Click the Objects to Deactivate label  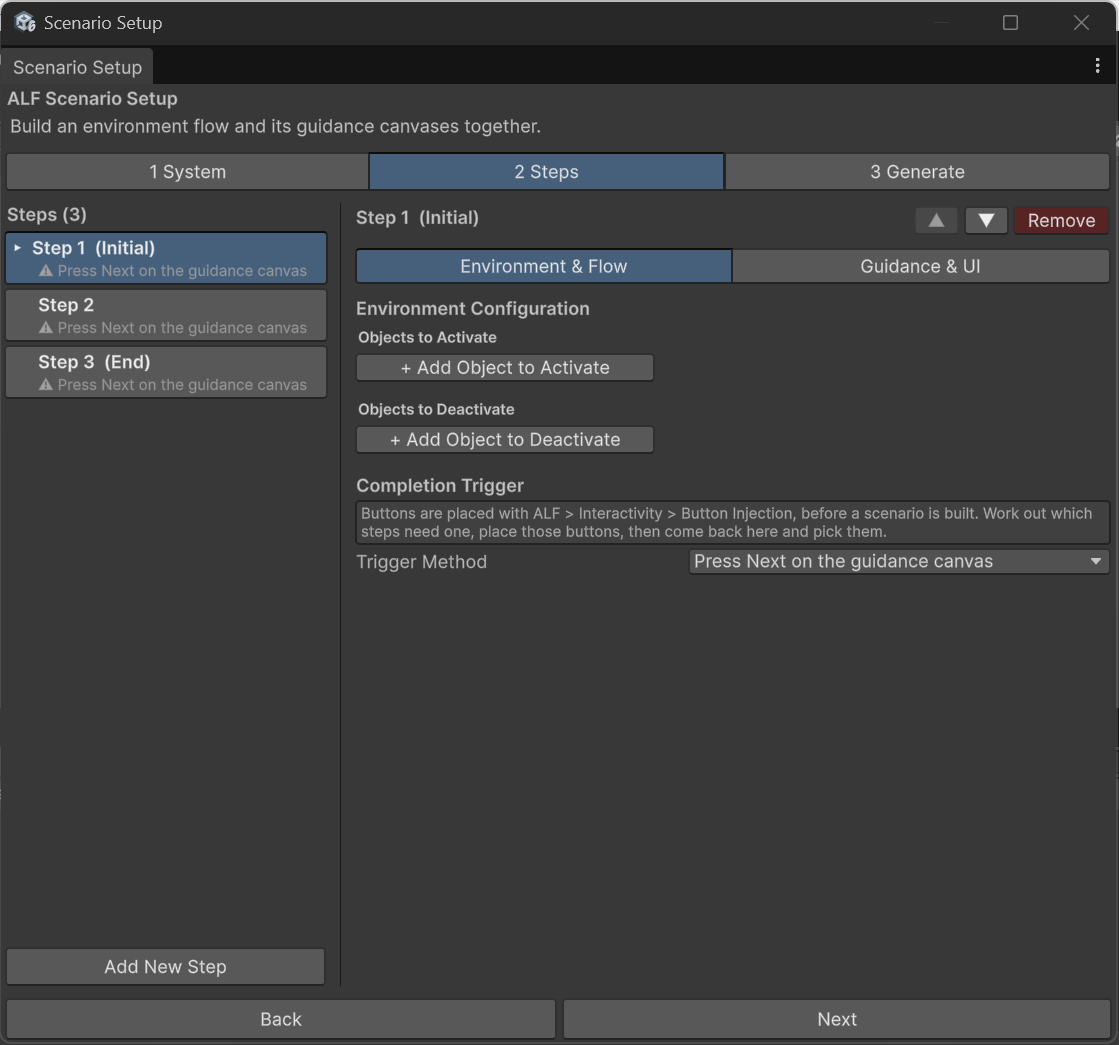(x=436, y=409)
